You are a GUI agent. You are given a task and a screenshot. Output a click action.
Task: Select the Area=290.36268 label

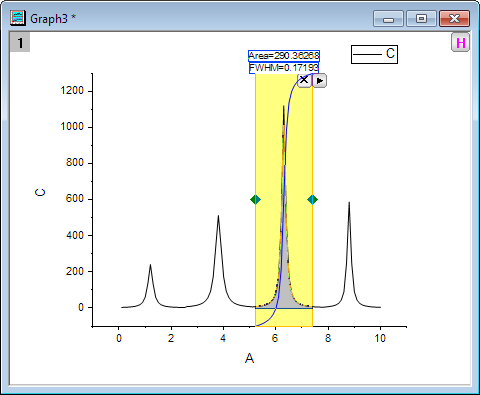[x=284, y=56]
